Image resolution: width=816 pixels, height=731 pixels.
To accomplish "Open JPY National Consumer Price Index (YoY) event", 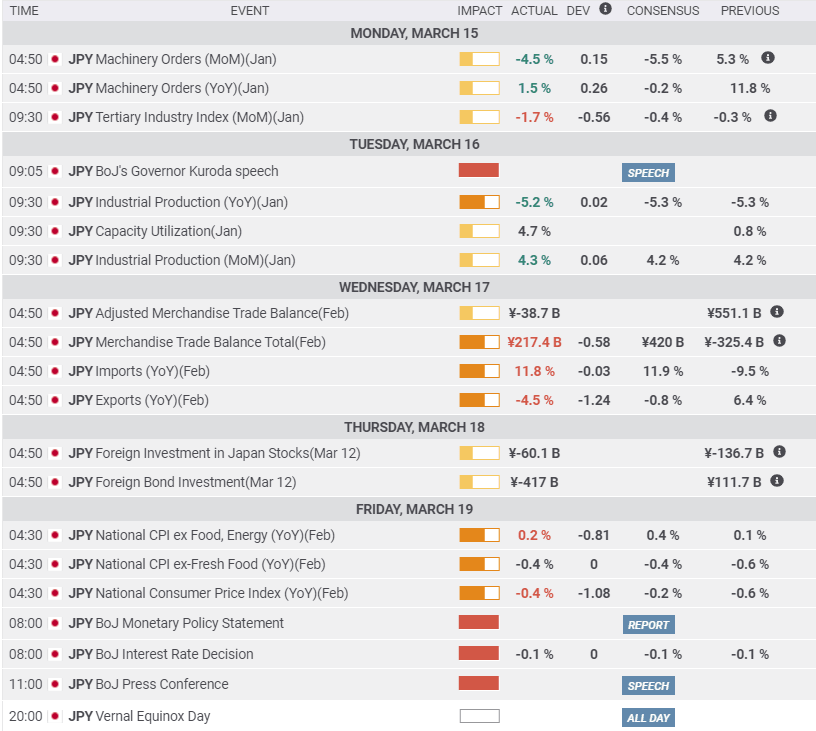I will coord(208,594).
